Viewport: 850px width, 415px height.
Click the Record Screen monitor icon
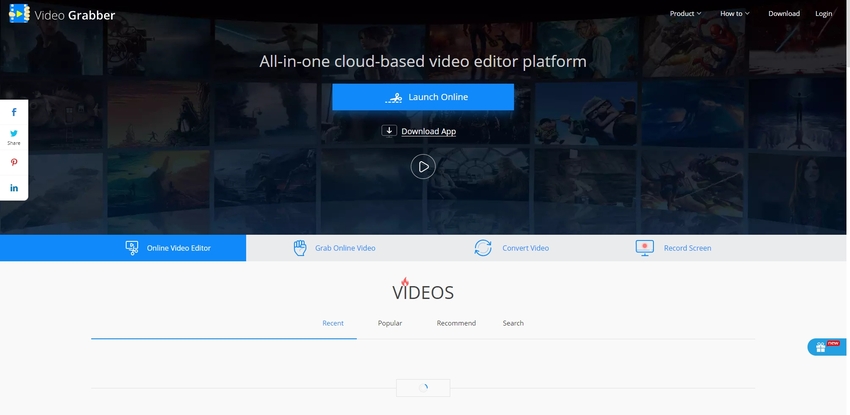pos(645,248)
